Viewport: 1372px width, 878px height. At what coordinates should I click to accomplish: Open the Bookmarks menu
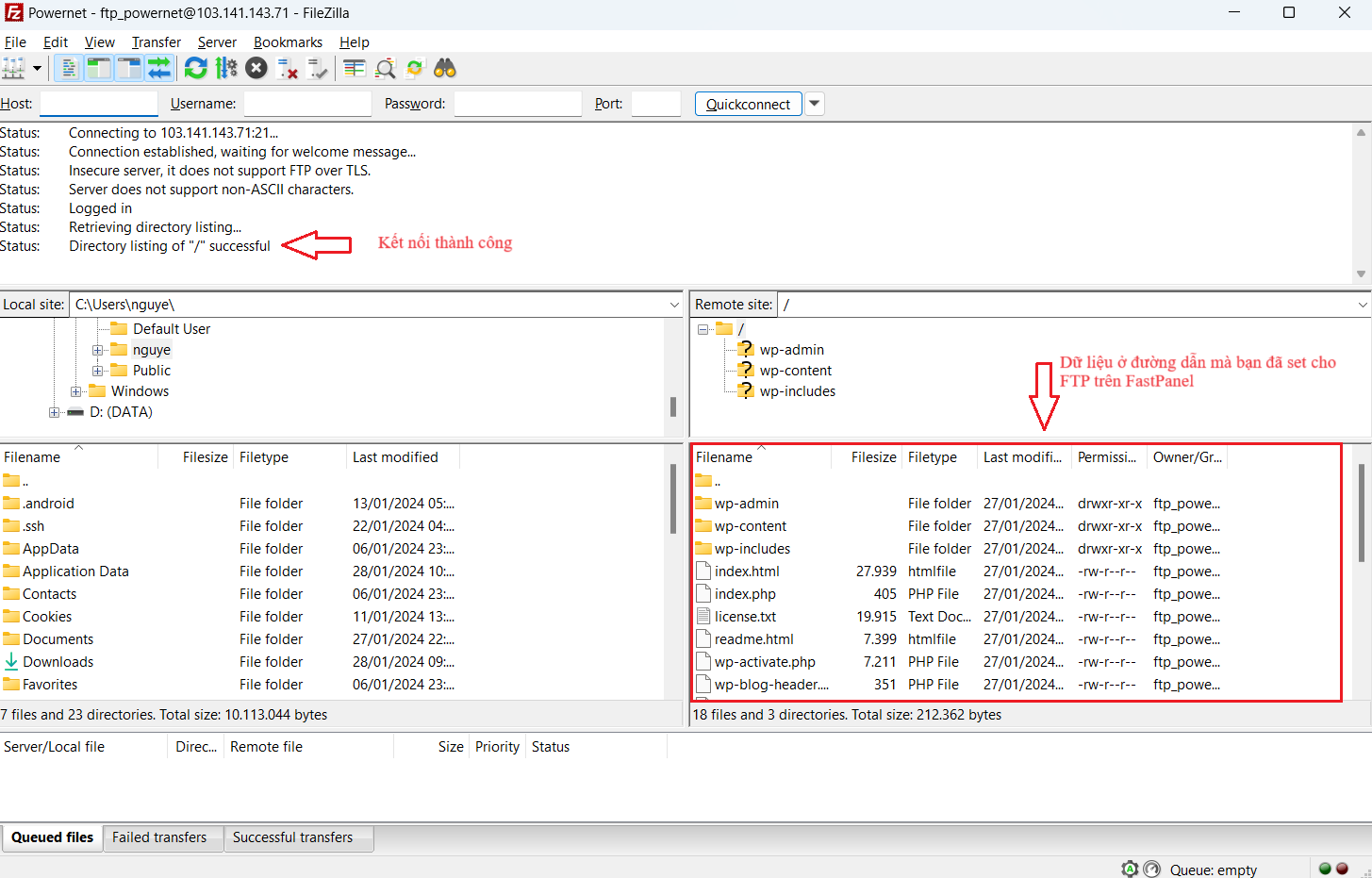[x=288, y=42]
